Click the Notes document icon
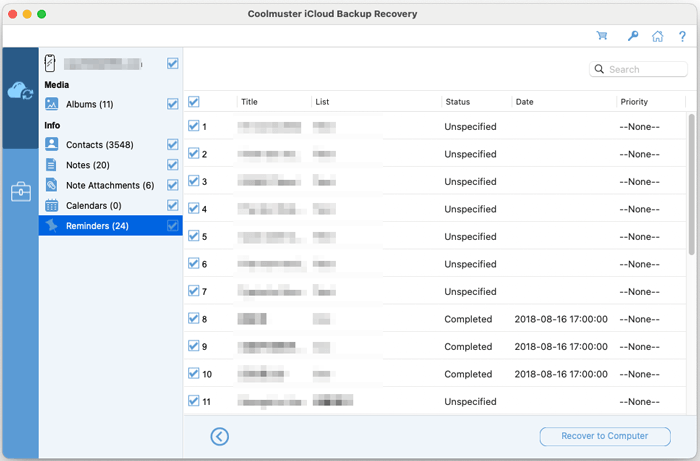 (x=51, y=165)
